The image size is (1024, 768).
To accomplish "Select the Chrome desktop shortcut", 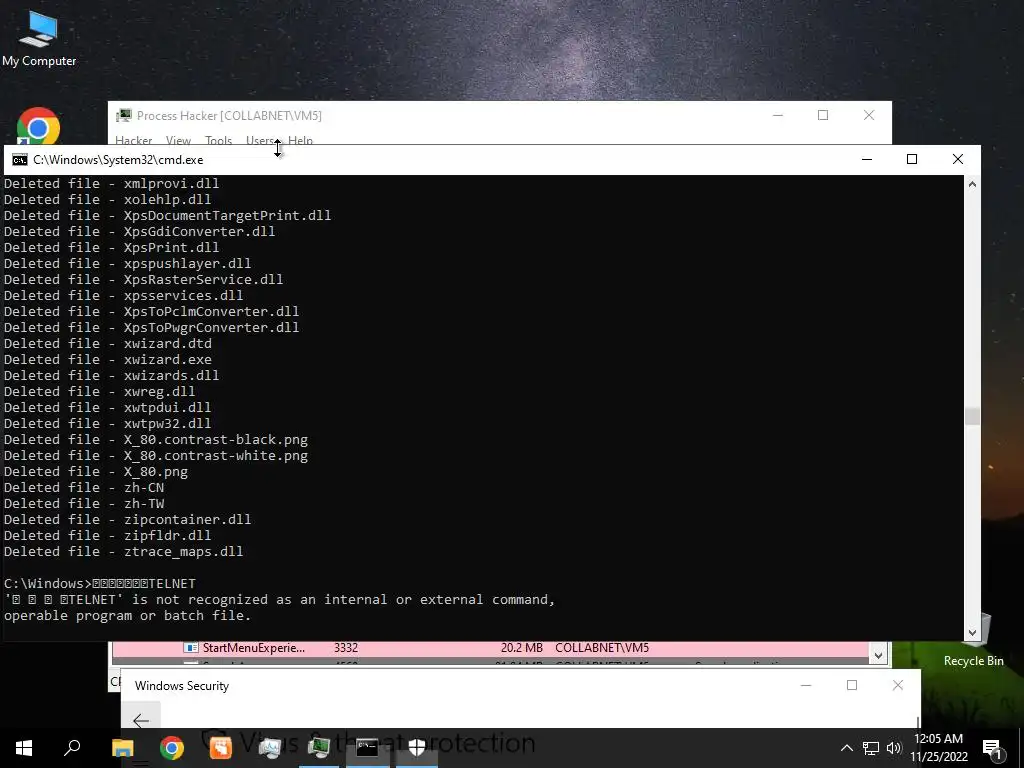I will pos(39,125).
